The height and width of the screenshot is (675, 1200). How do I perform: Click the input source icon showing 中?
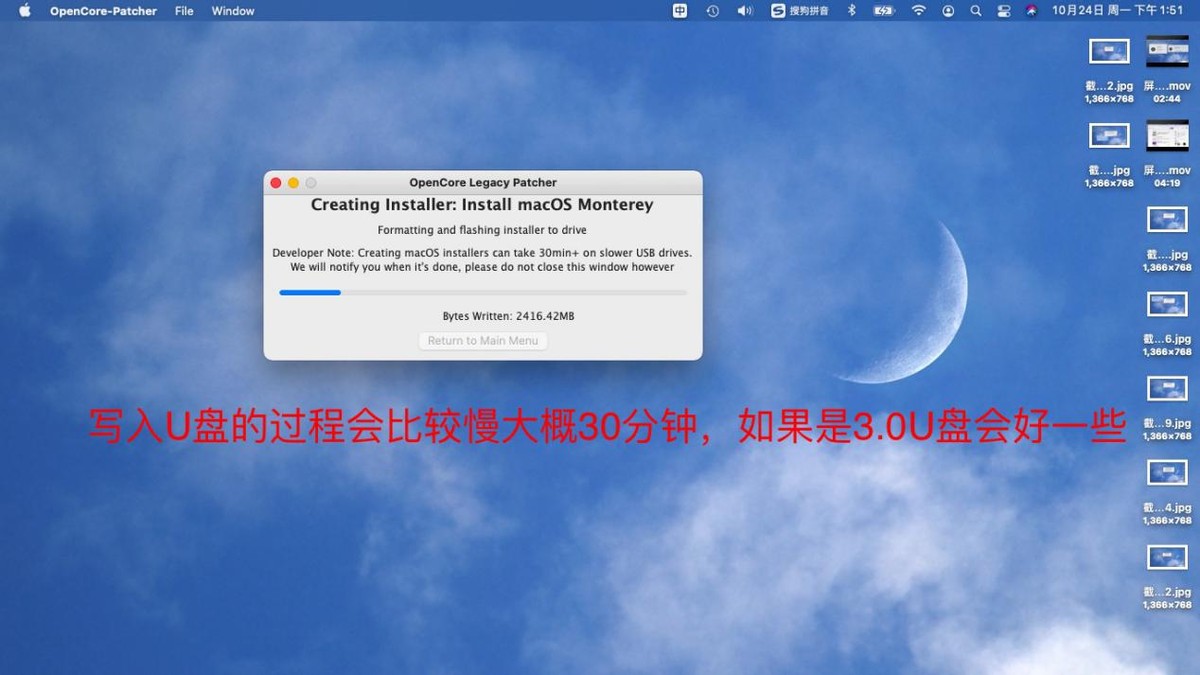[680, 11]
